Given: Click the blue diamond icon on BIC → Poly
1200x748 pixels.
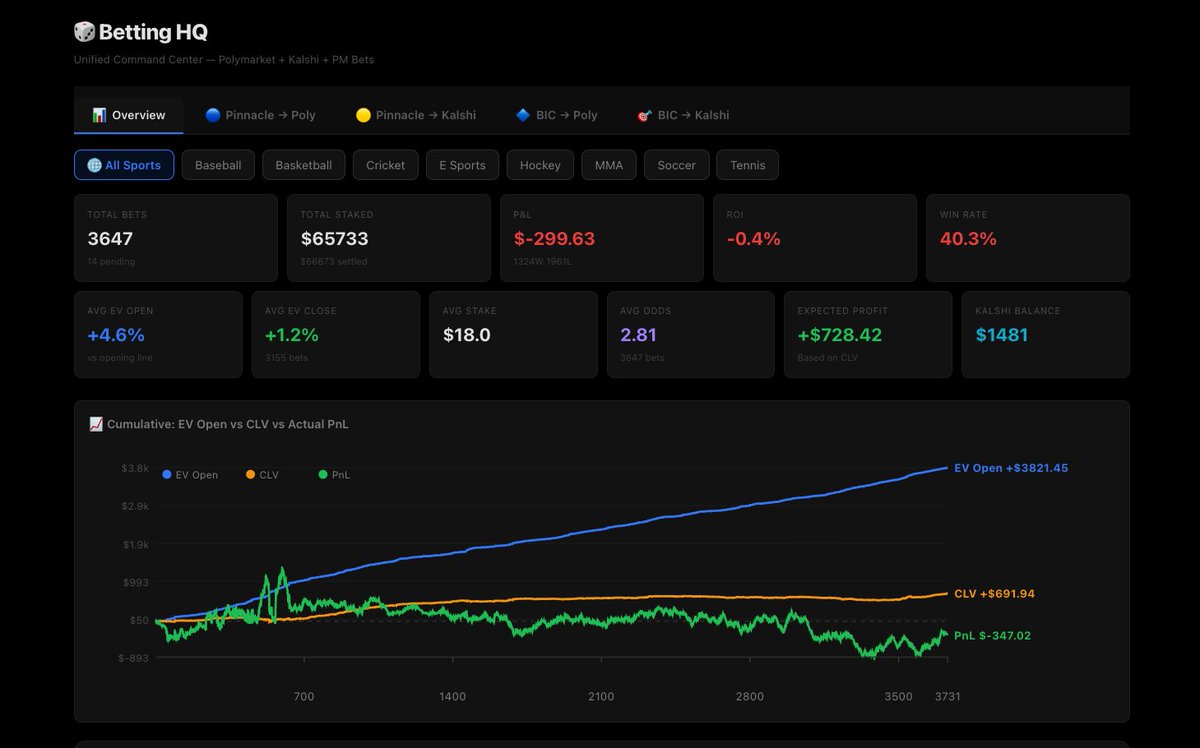Looking at the screenshot, I should (x=522, y=115).
